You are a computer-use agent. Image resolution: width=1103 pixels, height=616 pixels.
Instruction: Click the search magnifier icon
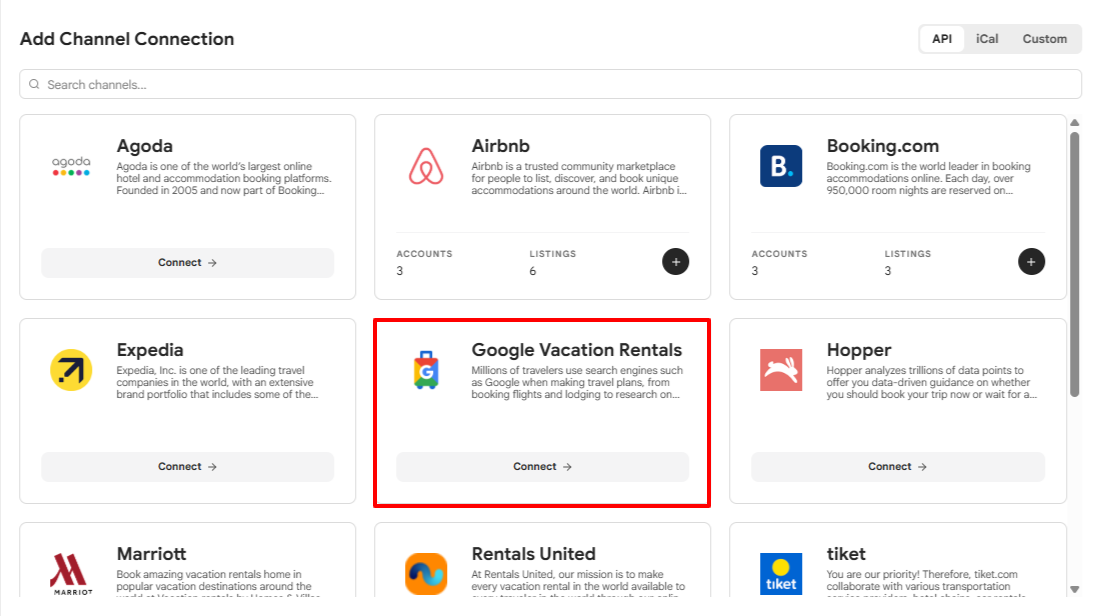34,84
